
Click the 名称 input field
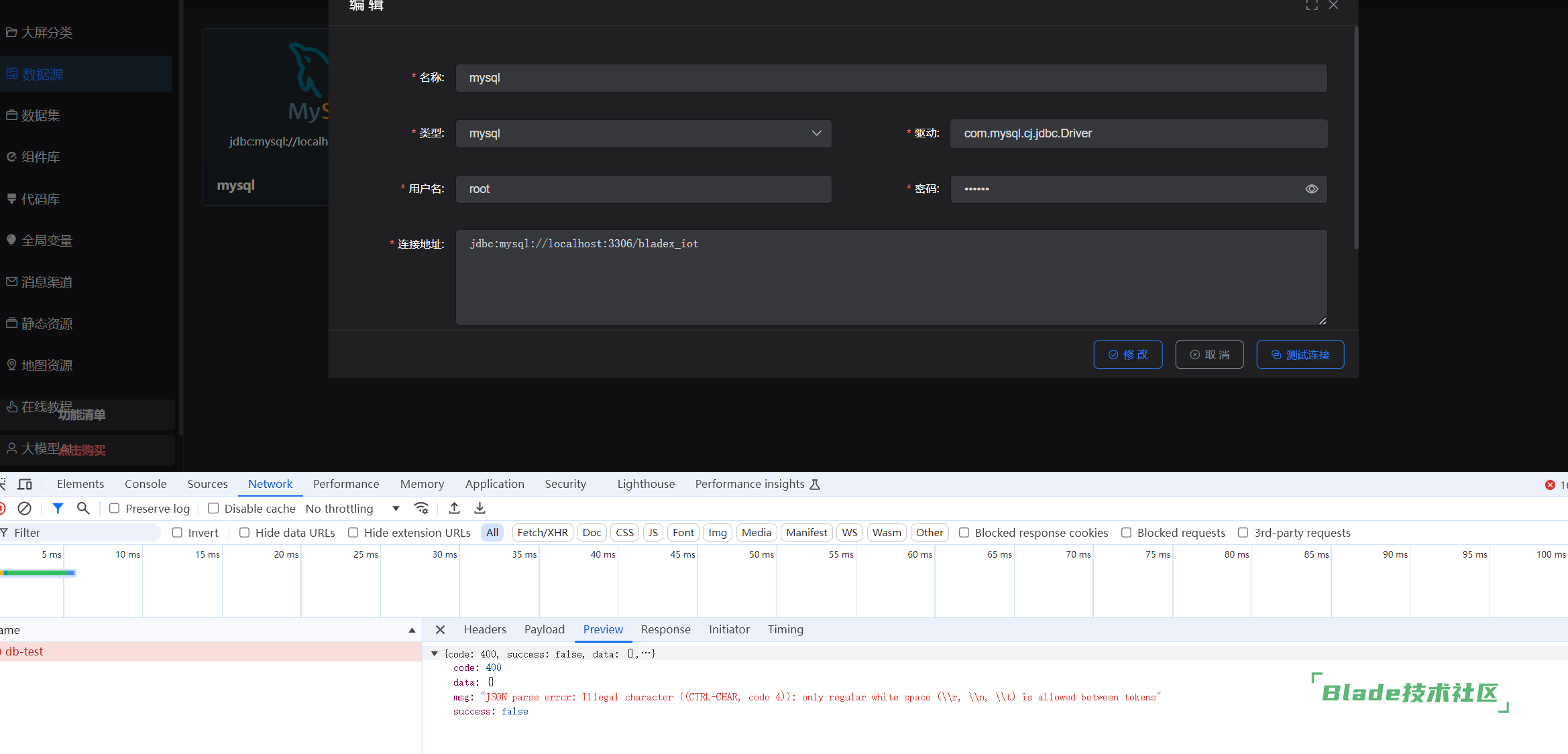[x=891, y=78]
